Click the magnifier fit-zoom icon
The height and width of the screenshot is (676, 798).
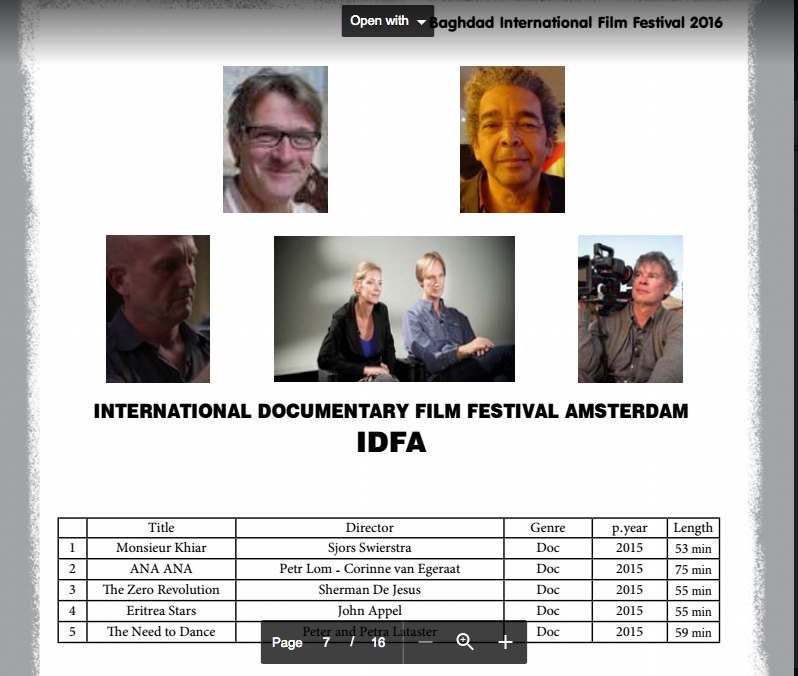465,642
